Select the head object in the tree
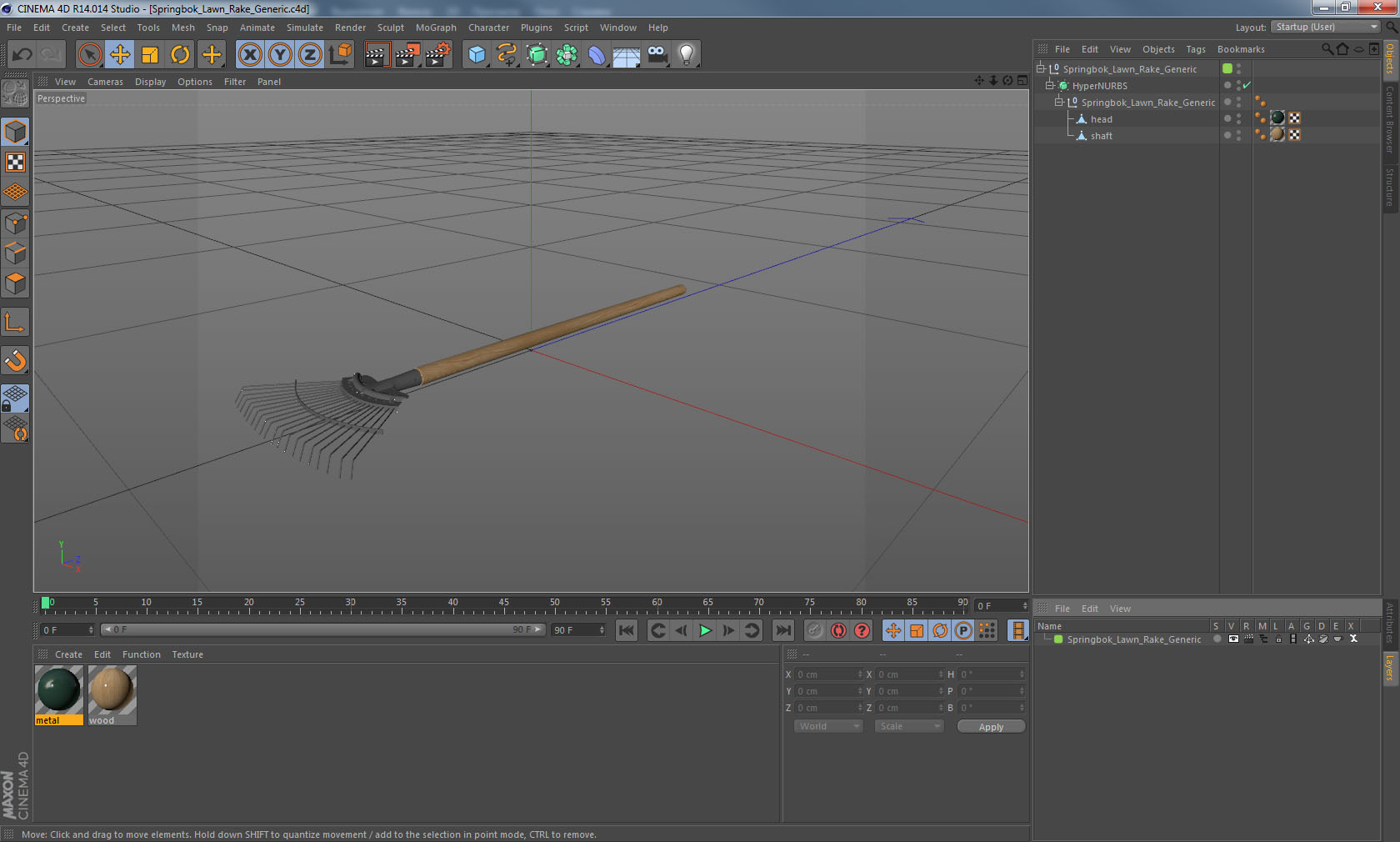This screenshot has width=1400, height=842. pyautogui.click(x=1101, y=119)
